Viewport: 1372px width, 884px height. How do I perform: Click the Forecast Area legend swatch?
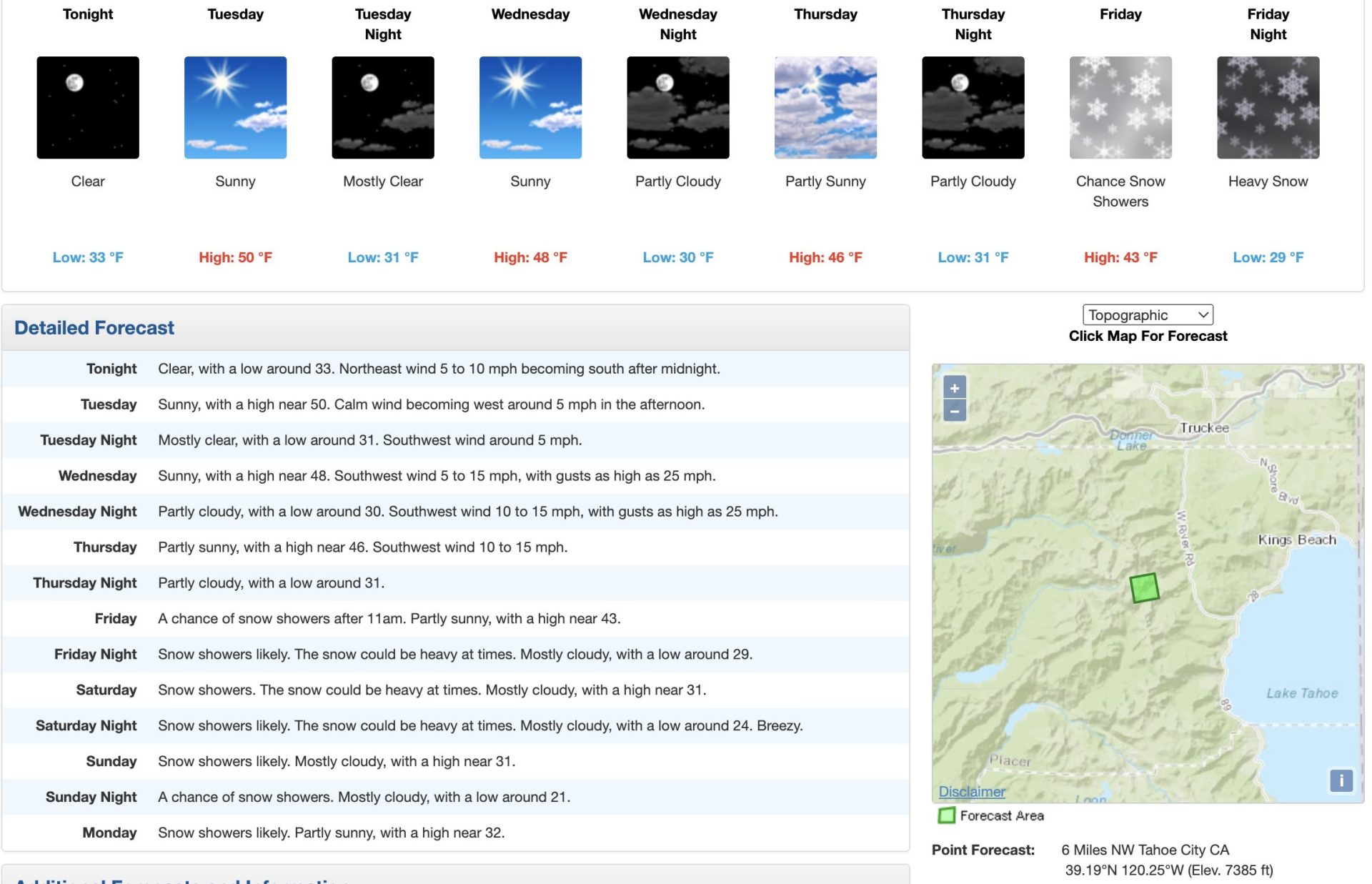pos(947,815)
